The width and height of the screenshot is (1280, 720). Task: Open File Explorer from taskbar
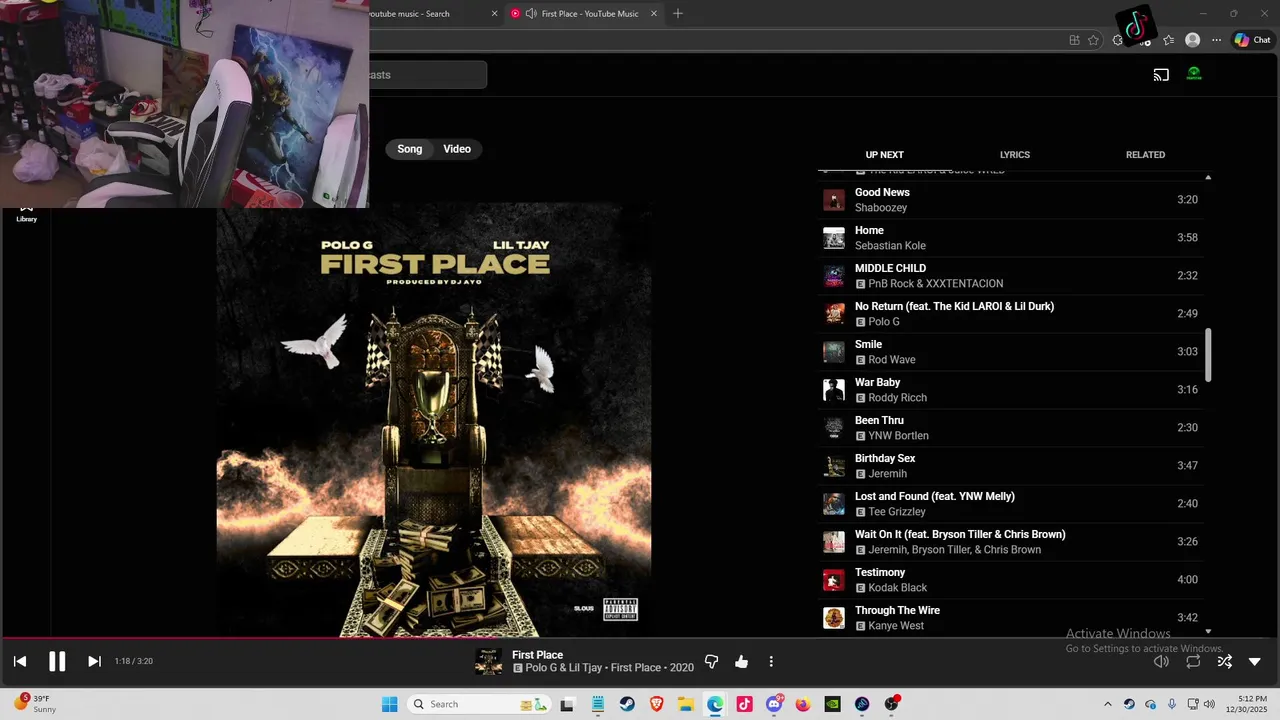[686, 704]
